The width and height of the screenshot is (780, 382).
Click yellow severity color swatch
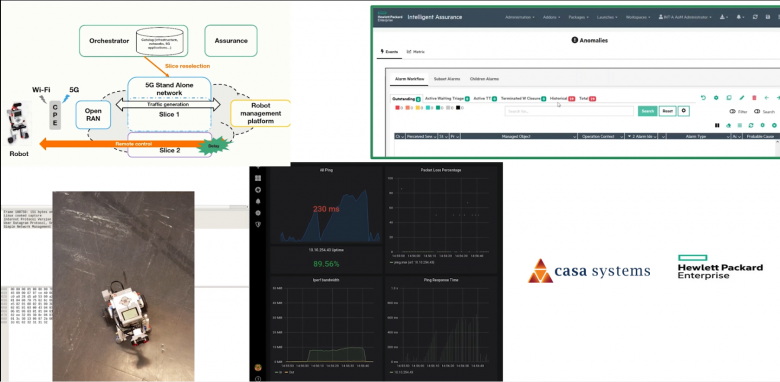tap(418, 107)
